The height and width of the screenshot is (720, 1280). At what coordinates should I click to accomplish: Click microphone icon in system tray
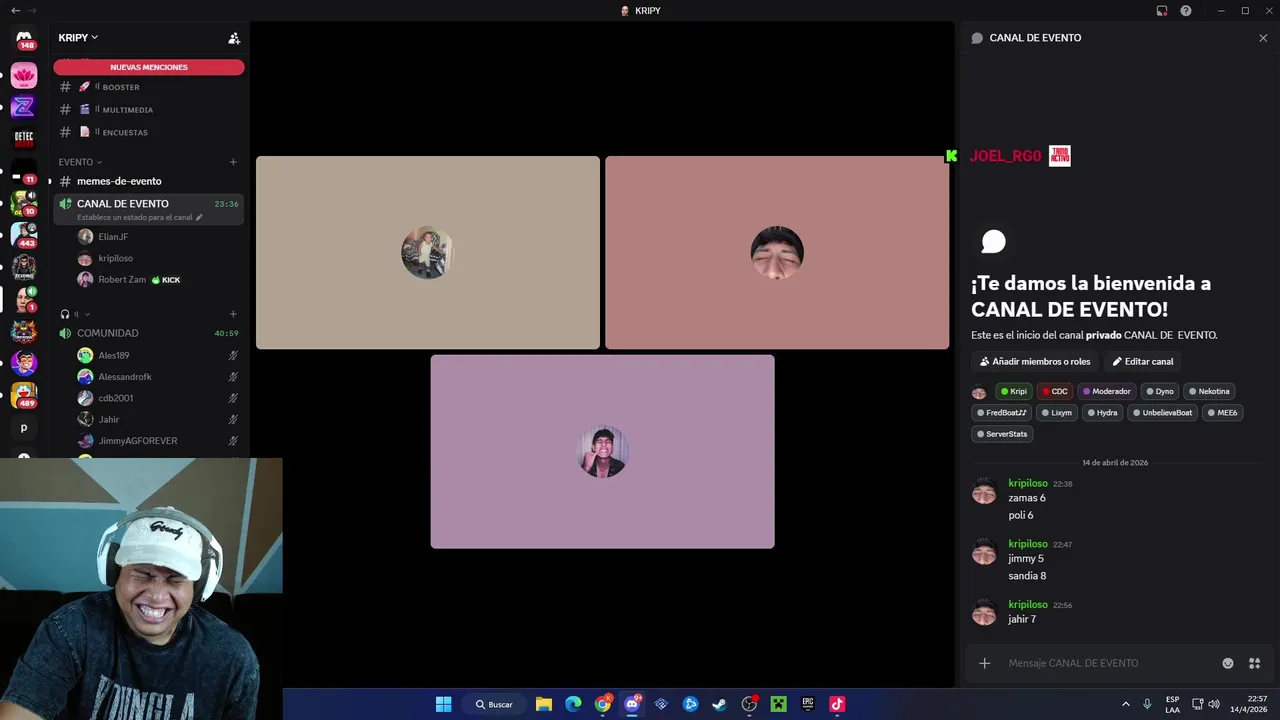[1147, 704]
